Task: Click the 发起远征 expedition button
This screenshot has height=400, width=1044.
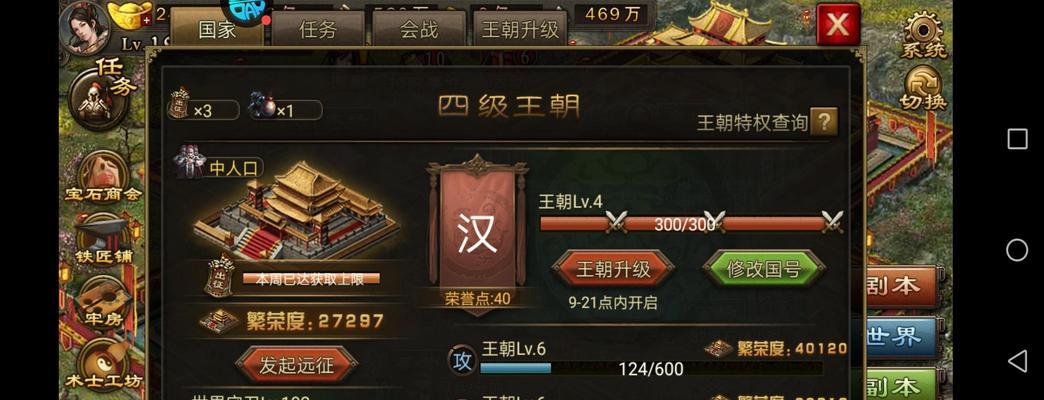Action: (x=296, y=365)
